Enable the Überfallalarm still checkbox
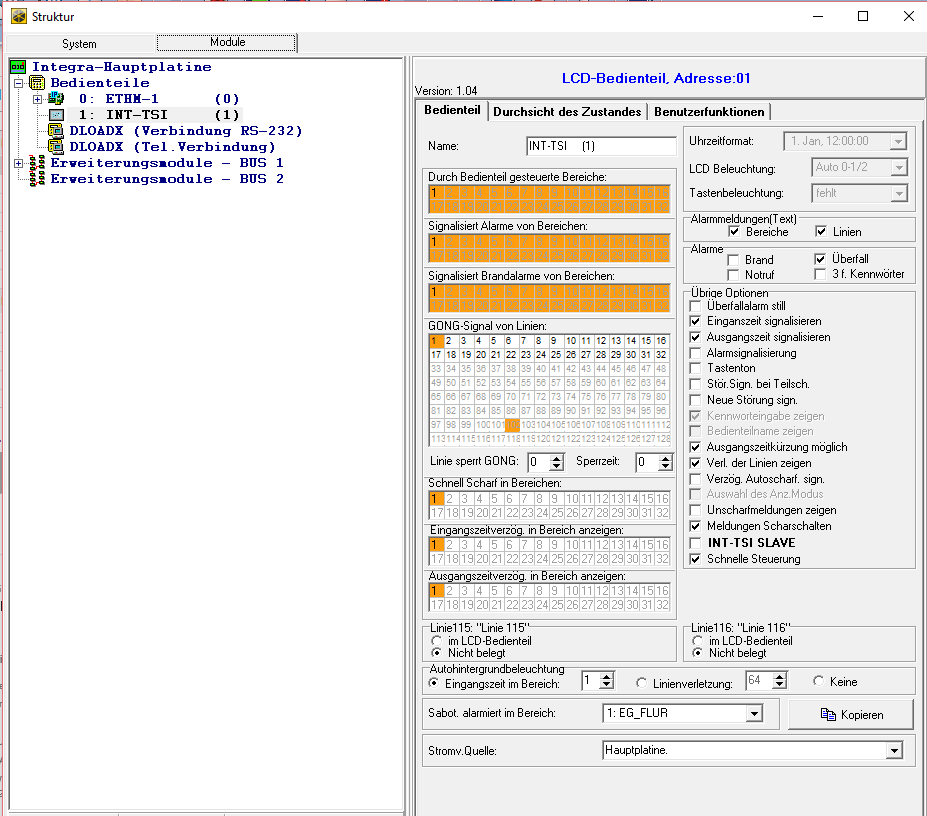This screenshot has width=927, height=816. tap(696, 305)
